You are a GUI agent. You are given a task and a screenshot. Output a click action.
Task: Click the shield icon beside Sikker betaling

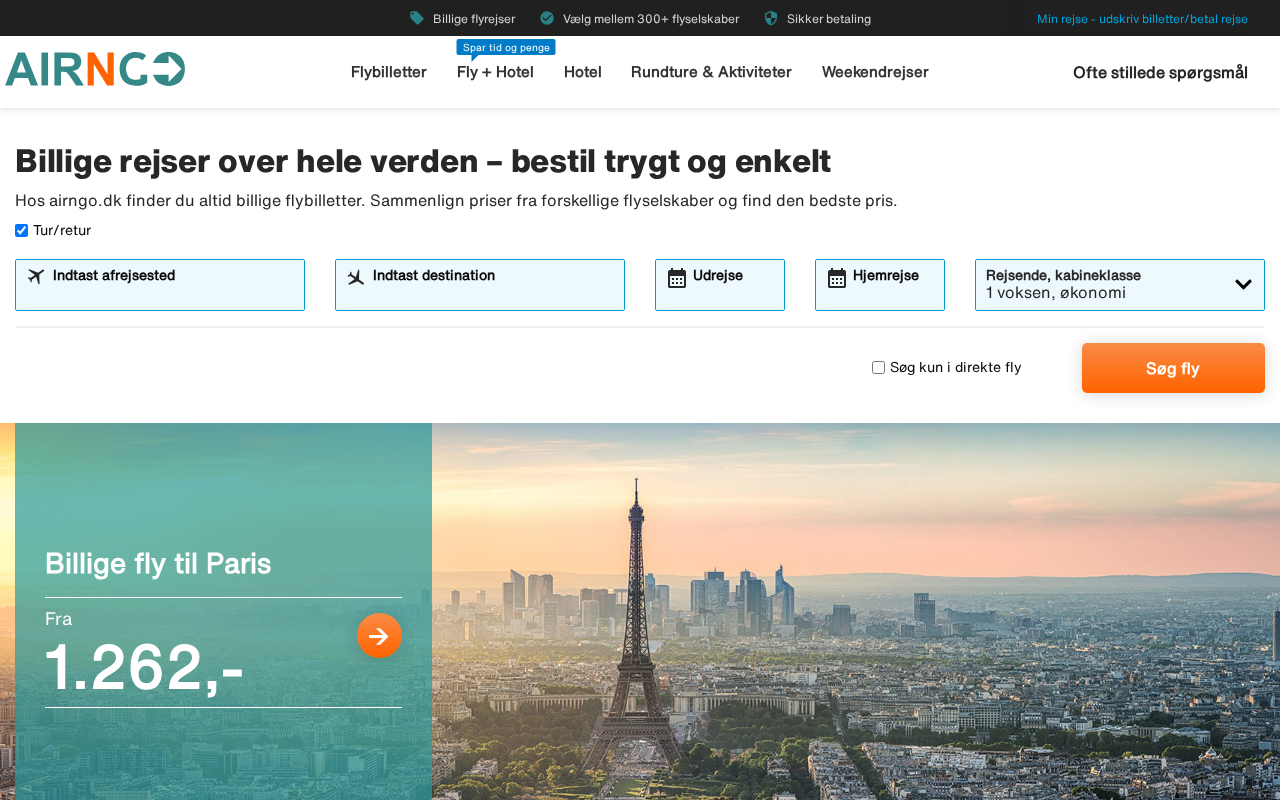coord(771,18)
